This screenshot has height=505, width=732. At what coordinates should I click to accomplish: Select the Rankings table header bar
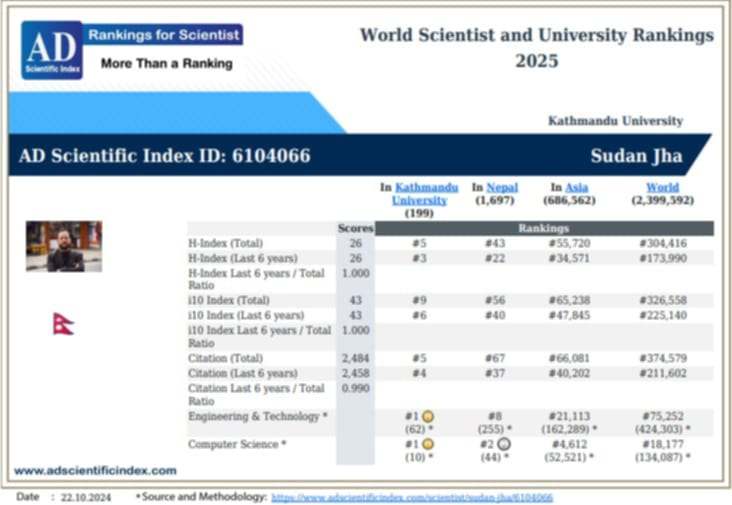[x=544, y=228]
